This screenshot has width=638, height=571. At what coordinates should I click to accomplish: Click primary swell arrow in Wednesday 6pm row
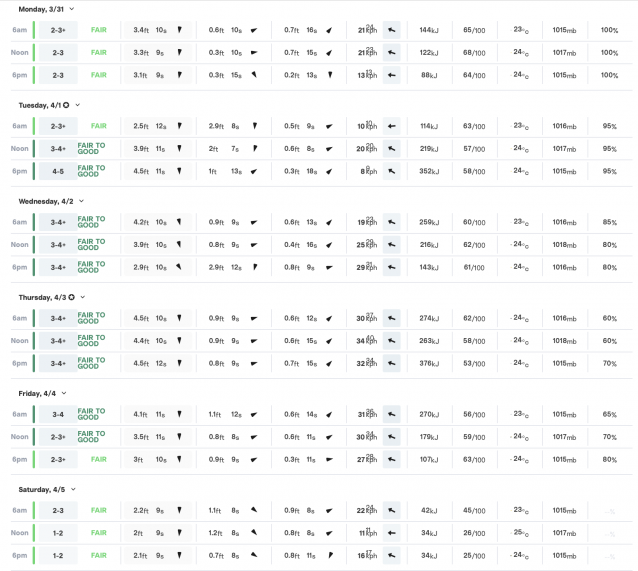click(x=180, y=267)
